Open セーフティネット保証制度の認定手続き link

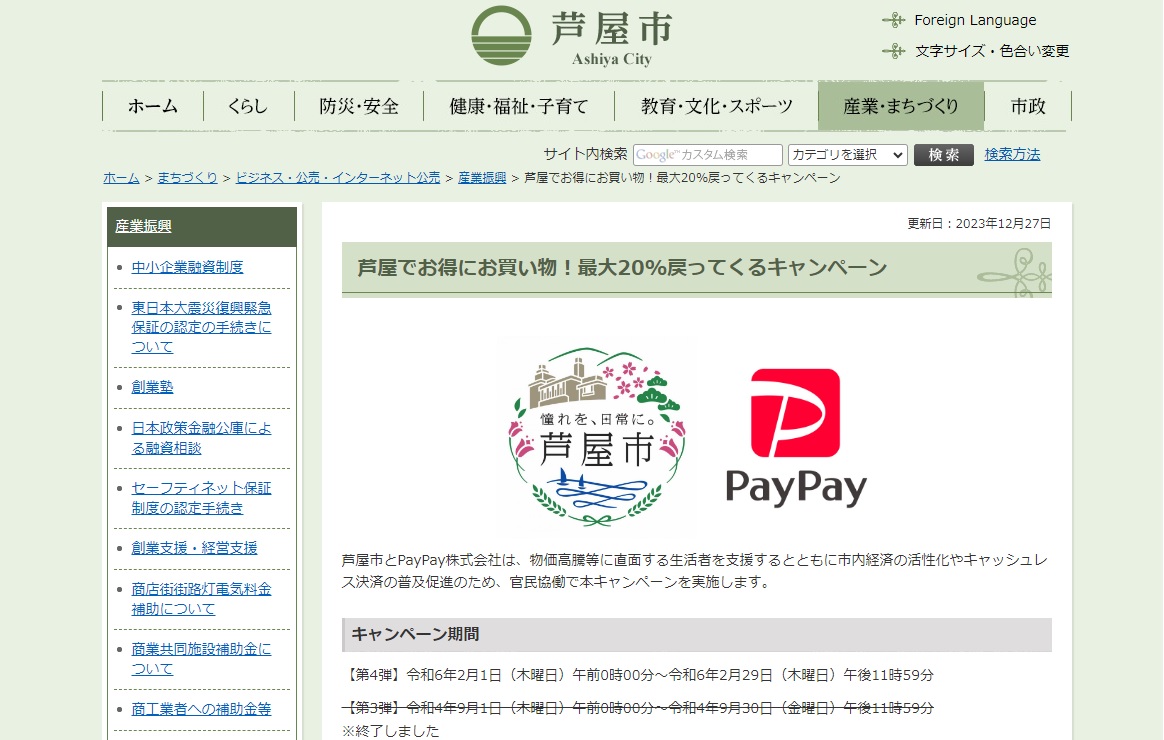coord(201,498)
